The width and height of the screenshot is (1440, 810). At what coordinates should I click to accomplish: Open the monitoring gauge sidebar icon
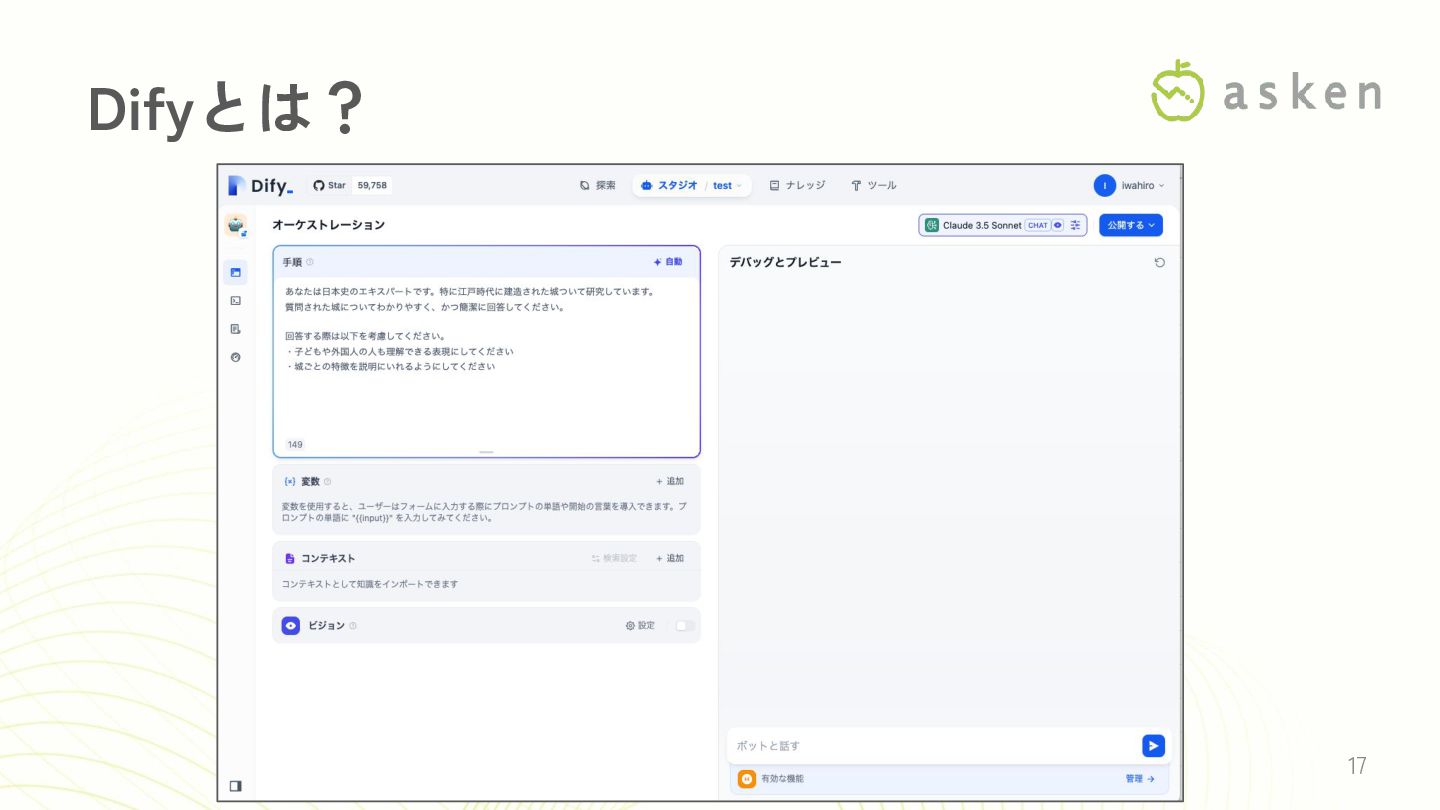236,357
